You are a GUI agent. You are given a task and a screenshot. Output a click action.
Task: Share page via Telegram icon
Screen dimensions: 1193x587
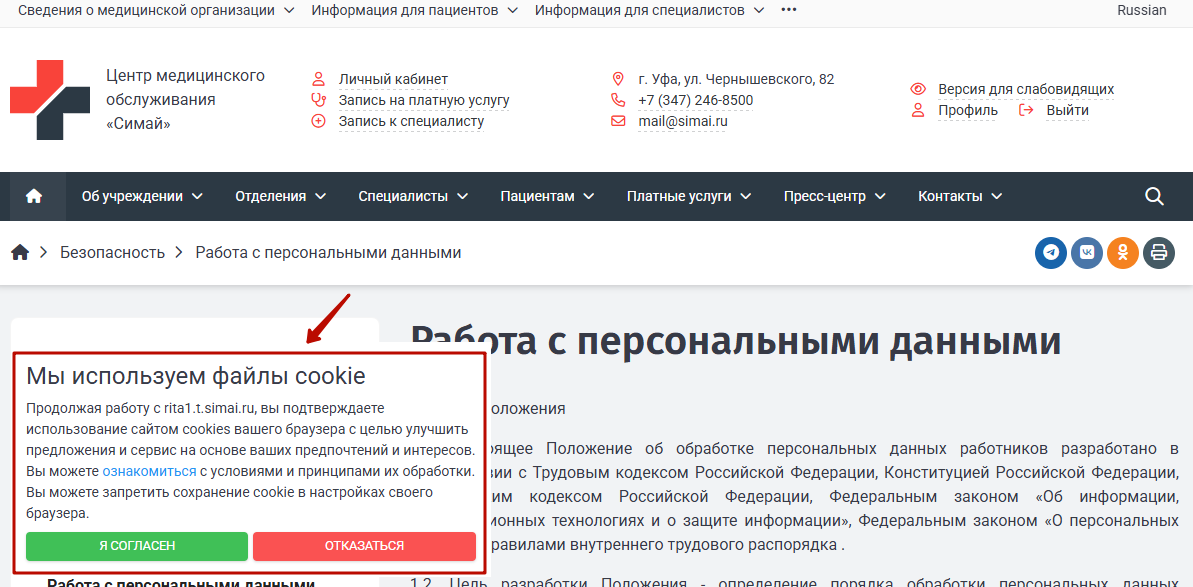[x=1051, y=252]
